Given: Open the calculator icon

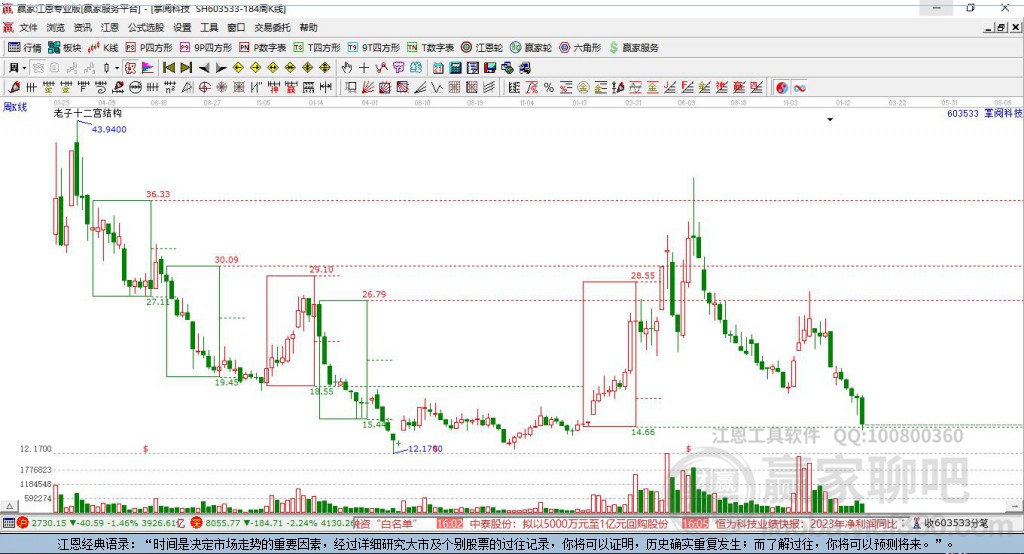Looking at the screenshot, I should (455, 68).
